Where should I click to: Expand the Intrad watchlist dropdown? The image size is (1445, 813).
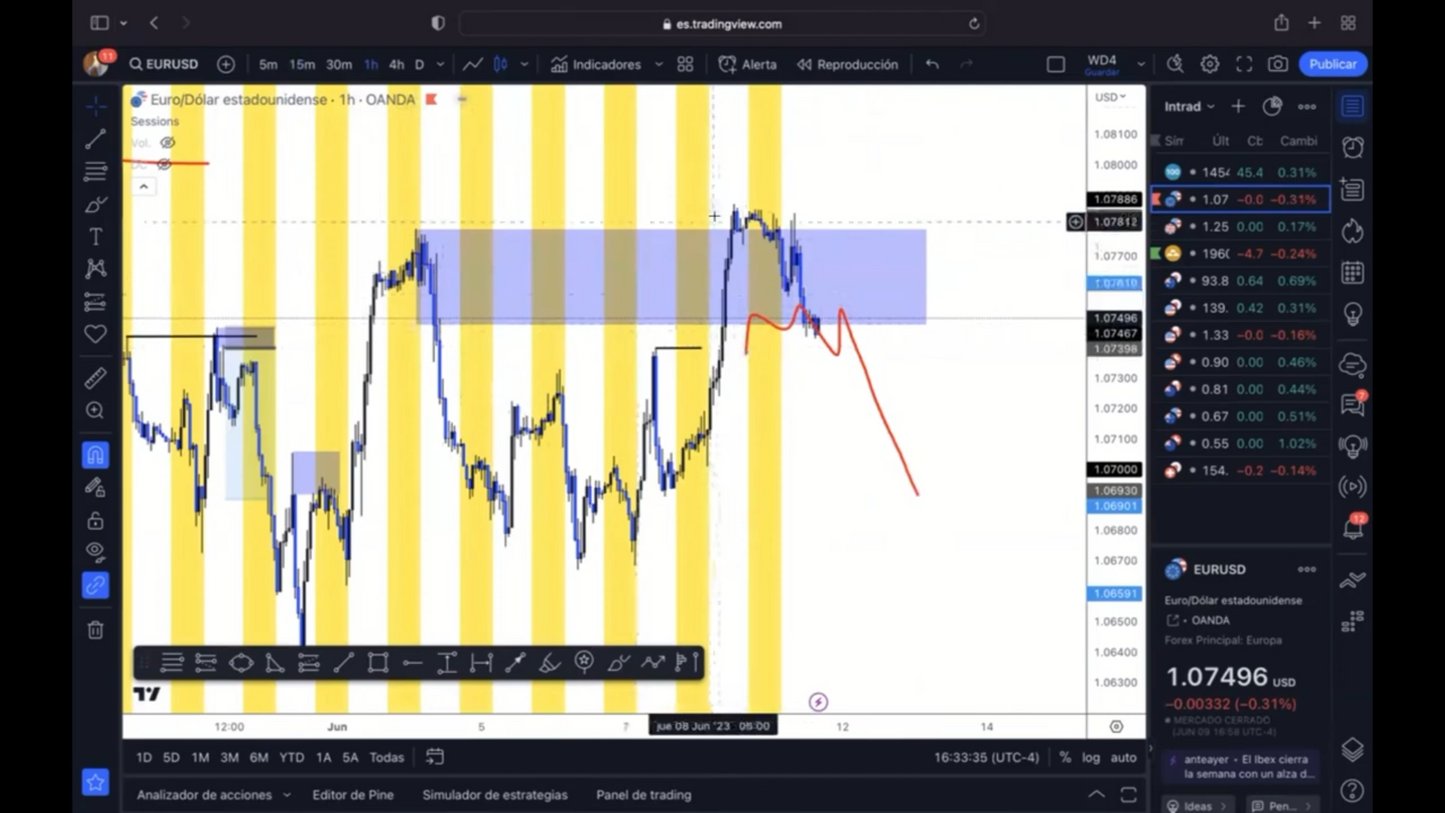pos(1189,106)
